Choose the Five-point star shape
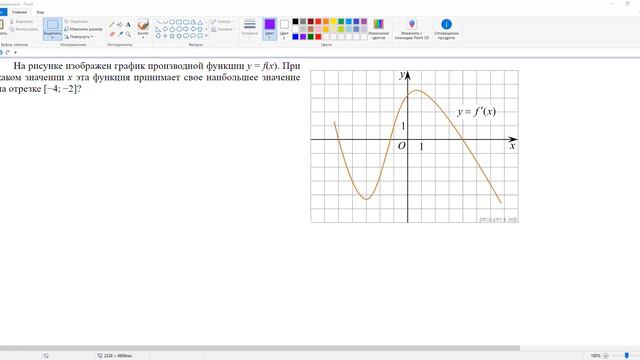Image resolution: width=640 pixels, height=360 pixels. point(172,36)
